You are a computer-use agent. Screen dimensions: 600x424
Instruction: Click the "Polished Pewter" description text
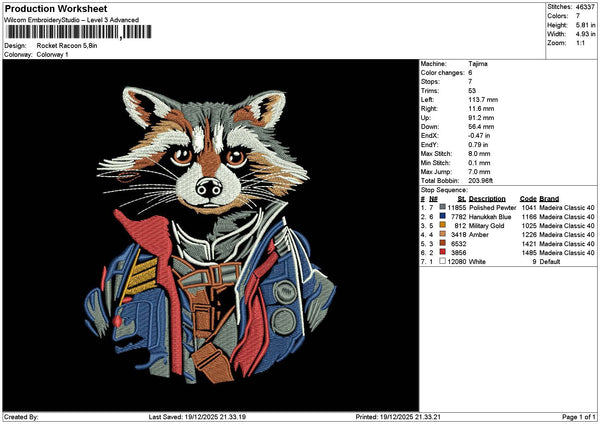point(492,207)
